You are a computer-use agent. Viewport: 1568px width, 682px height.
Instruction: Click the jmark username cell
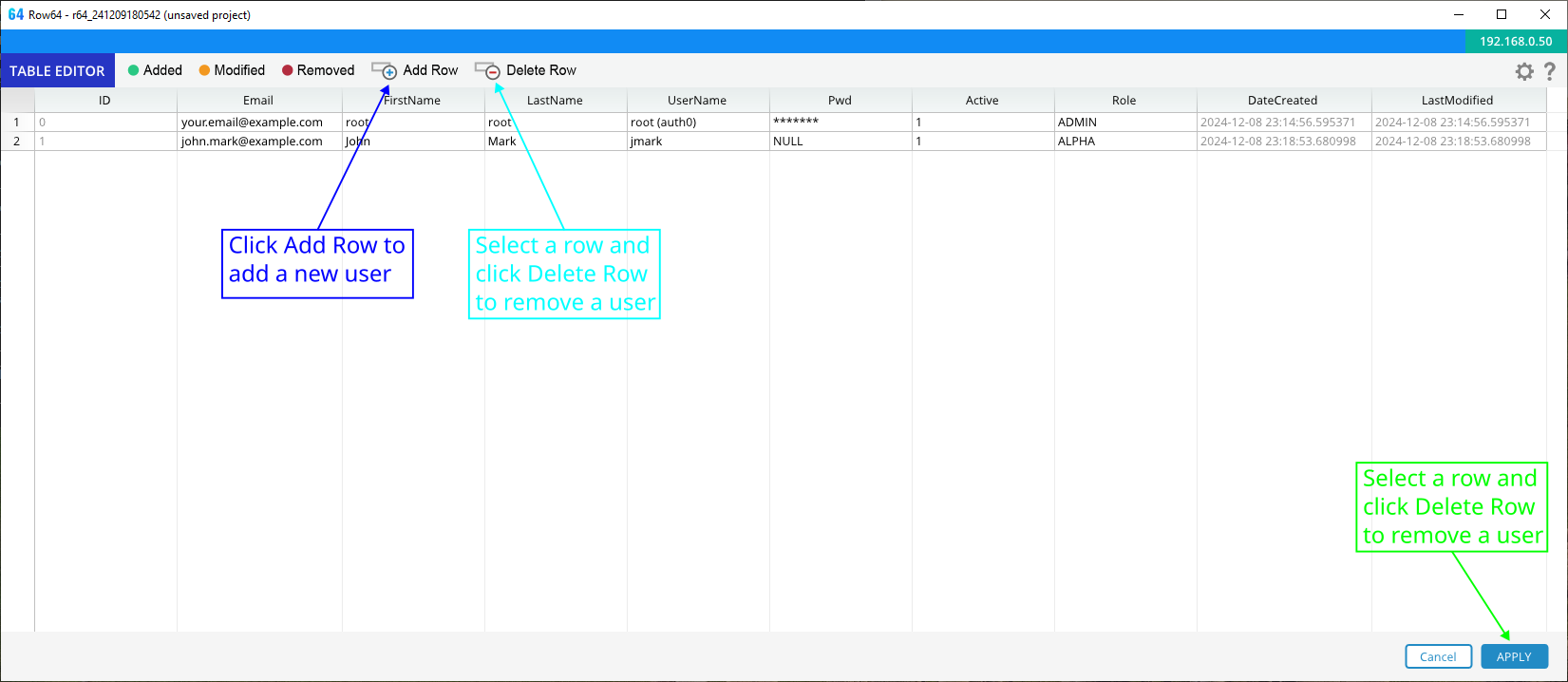(647, 142)
